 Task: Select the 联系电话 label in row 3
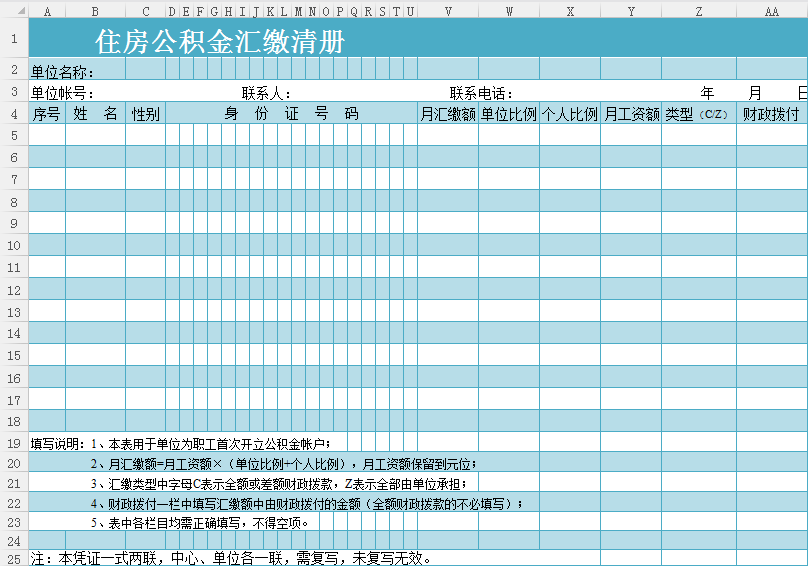tap(481, 93)
